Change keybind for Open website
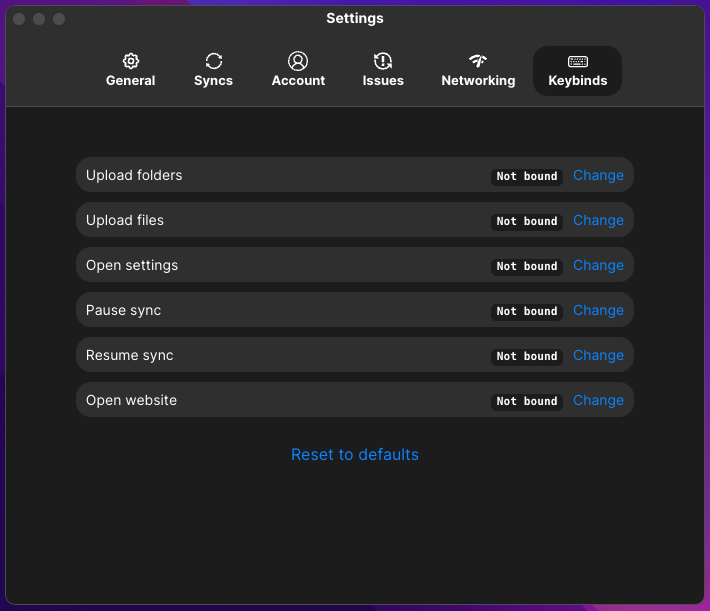Screen dimensions: 710x611 pos(598,400)
